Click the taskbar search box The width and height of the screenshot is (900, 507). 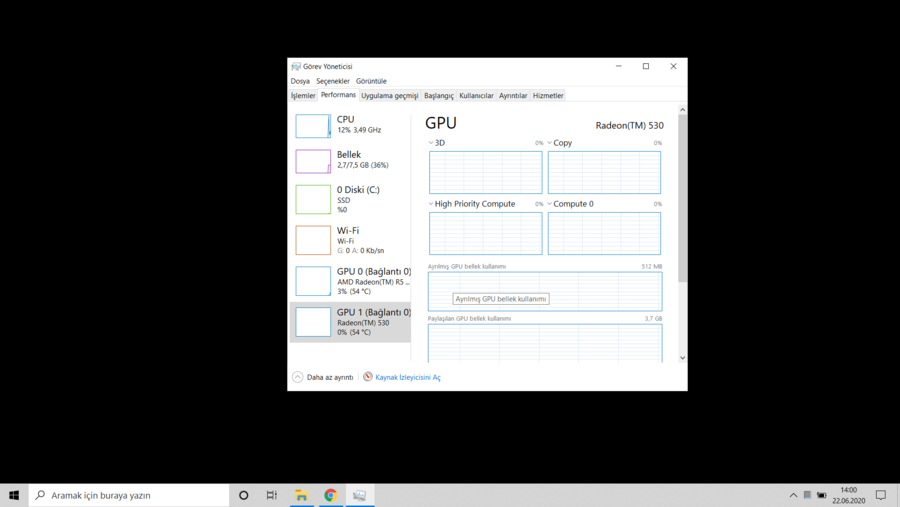tap(129, 495)
